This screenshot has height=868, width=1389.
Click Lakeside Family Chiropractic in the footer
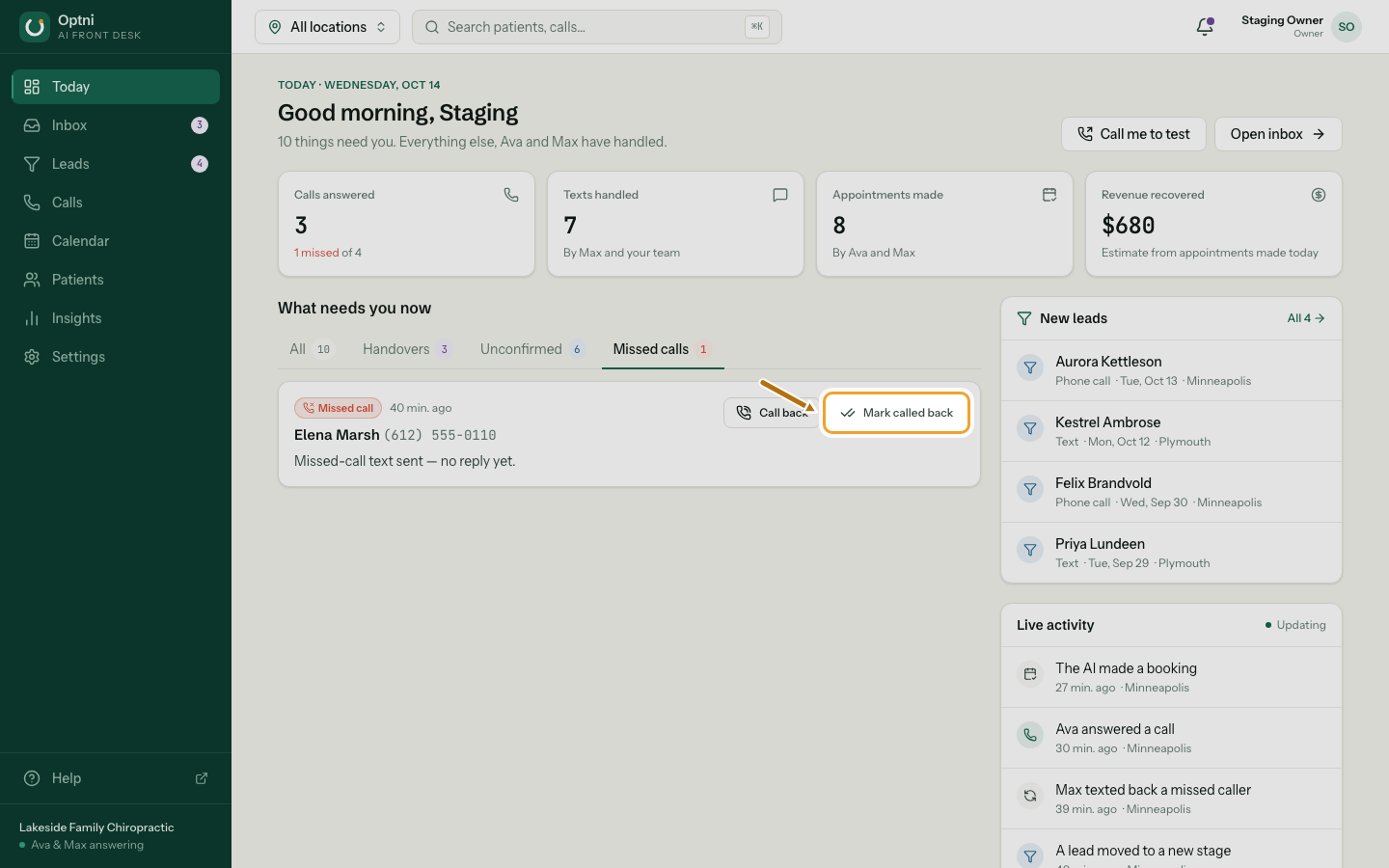click(96, 827)
